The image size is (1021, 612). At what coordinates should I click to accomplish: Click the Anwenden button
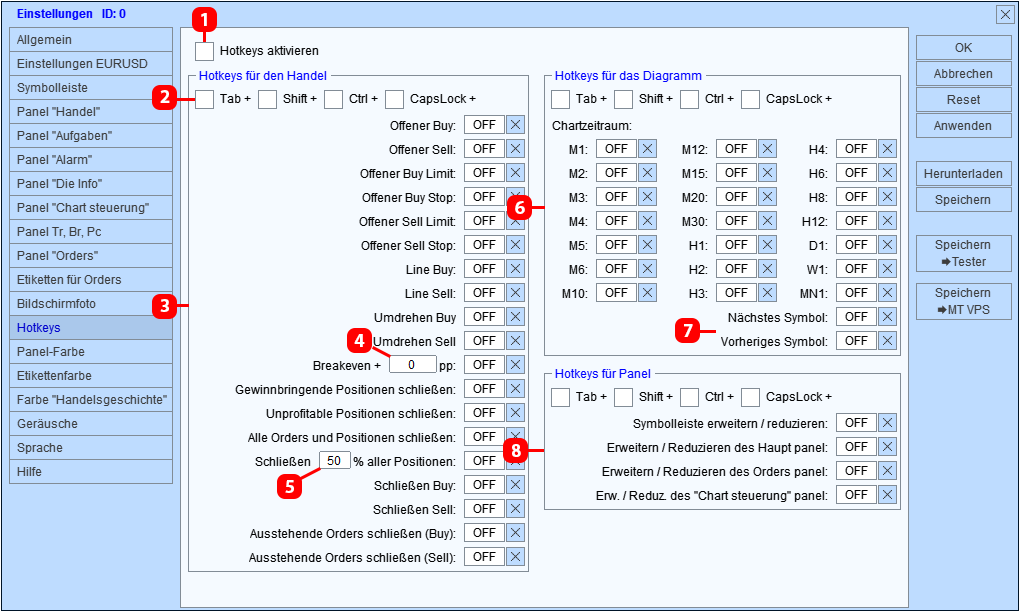click(963, 126)
